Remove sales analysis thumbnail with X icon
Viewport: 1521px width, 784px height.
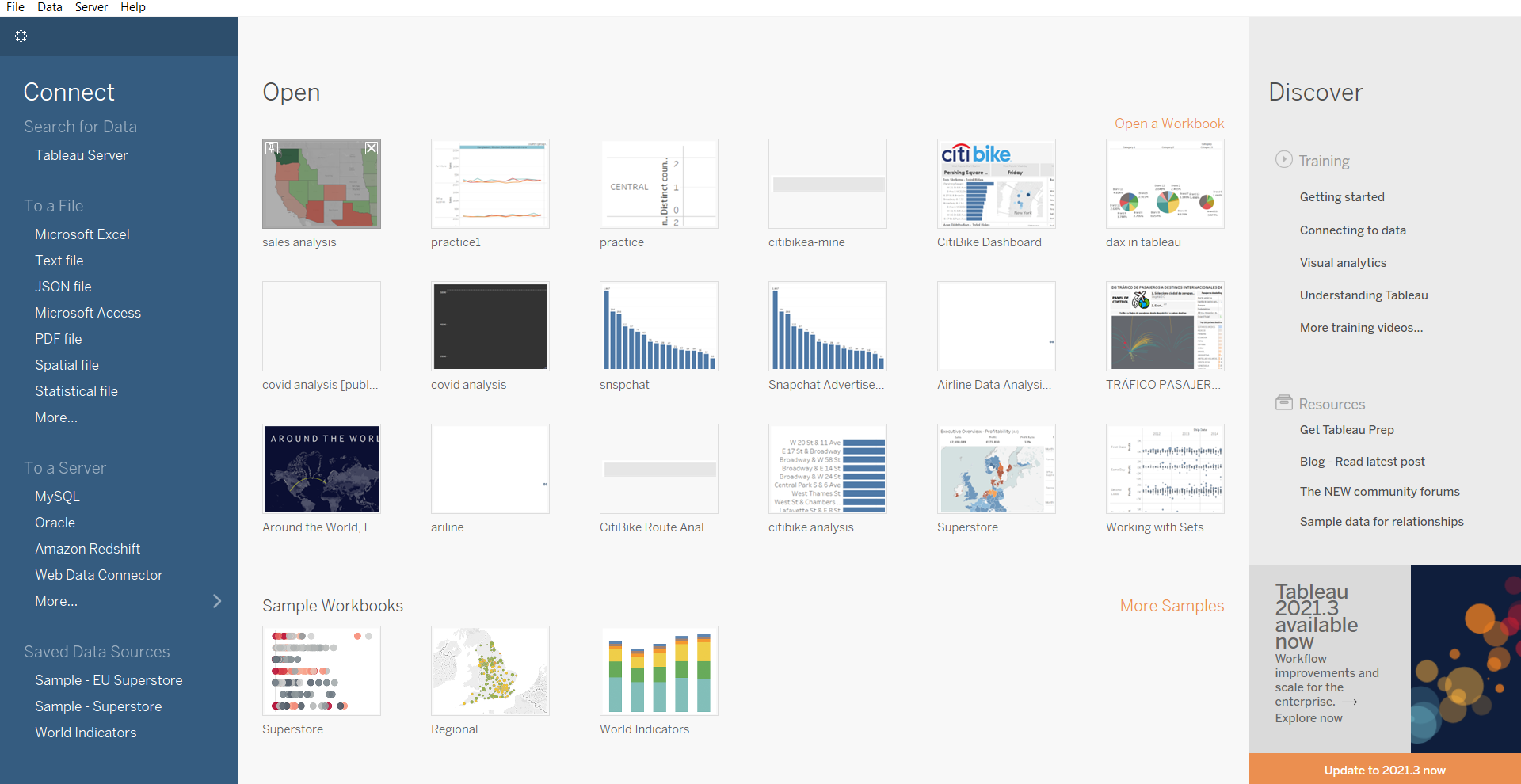click(372, 148)
